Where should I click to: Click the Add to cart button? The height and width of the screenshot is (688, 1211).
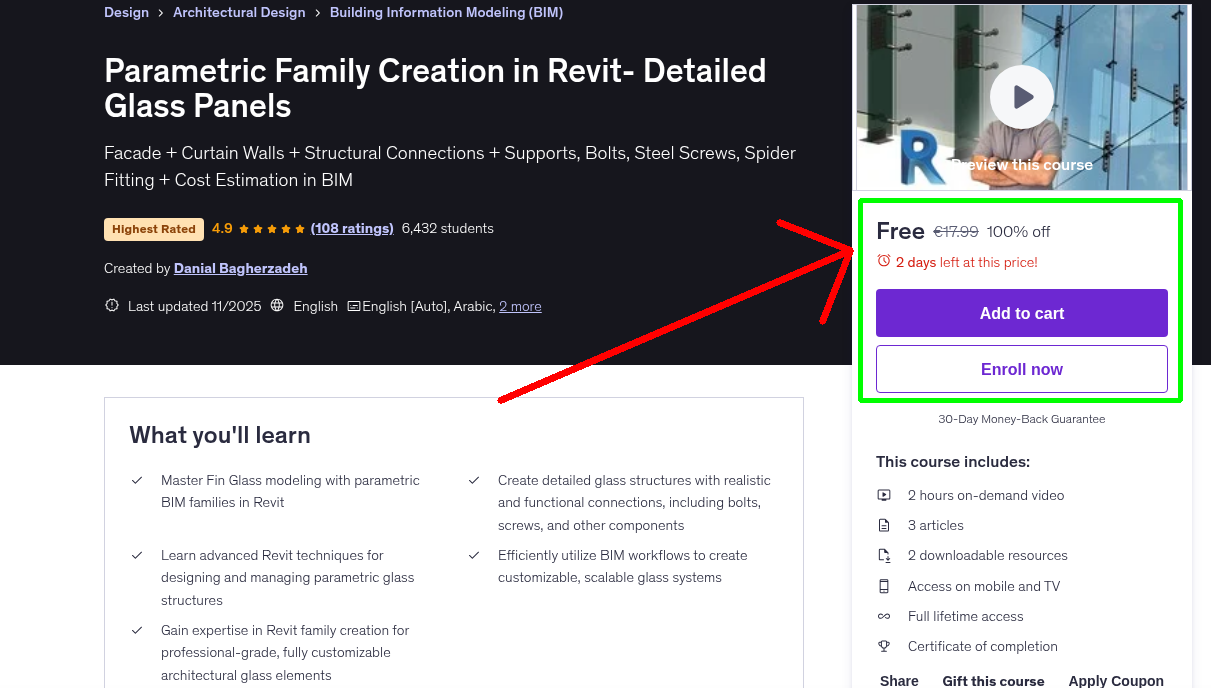coord(1021,313)
